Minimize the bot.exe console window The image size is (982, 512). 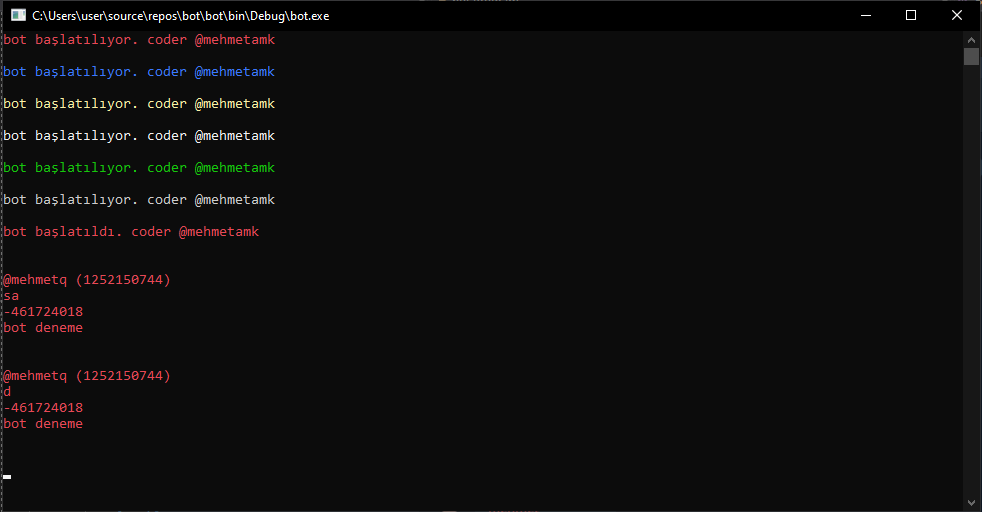[865, 15]
